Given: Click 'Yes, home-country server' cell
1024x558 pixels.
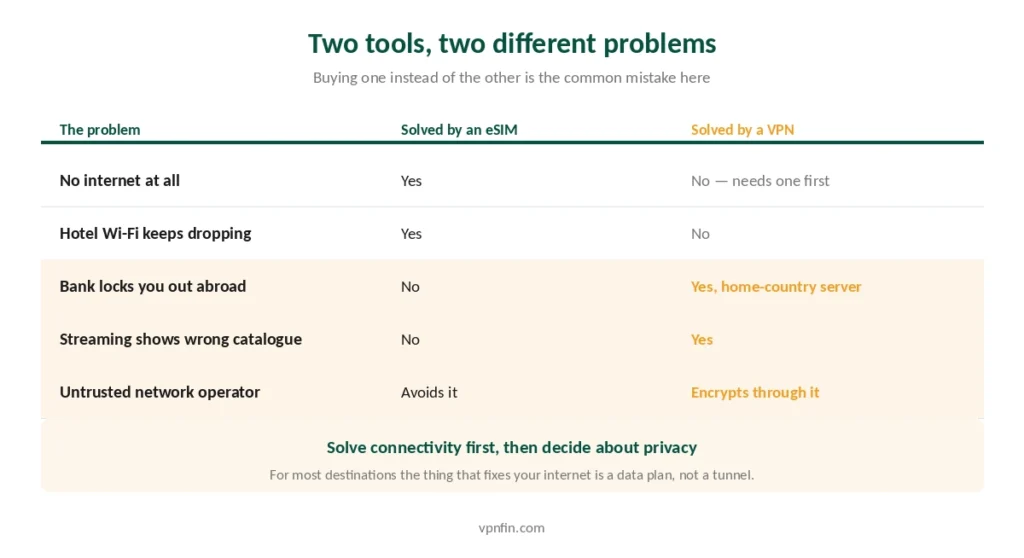Looking at the screenshot, I should tap(776, 287).
